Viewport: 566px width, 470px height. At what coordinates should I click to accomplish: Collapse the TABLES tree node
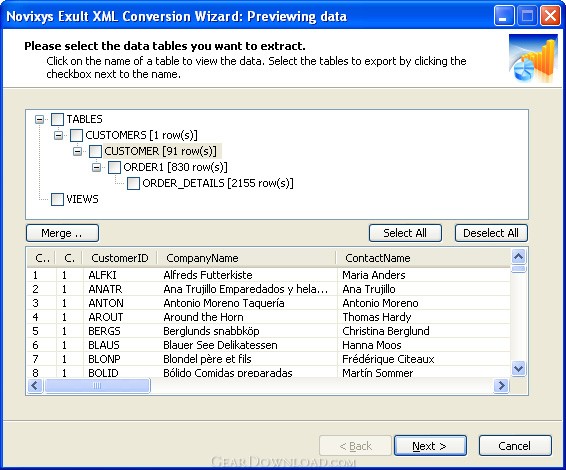[x=39, y=119]
